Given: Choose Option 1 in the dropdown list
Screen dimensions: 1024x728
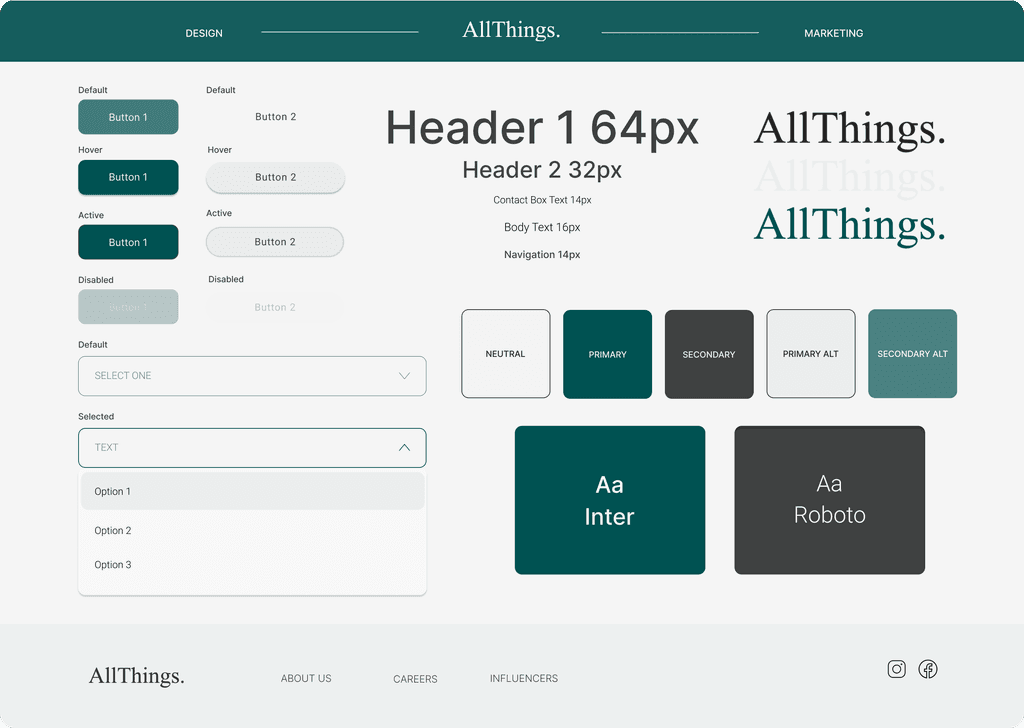Looking at the screenshot, I should pyautogui.click(x=252, y=492).
